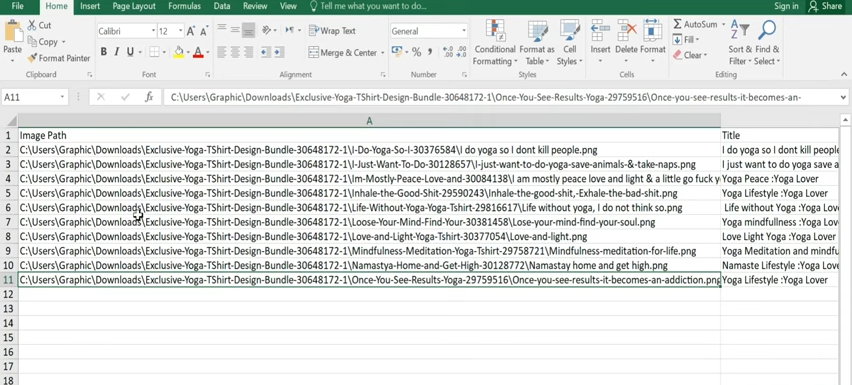Apply red Font Color
Viewport: 852px width, 385px height.
pyautogui.click(x=197, y=52)
